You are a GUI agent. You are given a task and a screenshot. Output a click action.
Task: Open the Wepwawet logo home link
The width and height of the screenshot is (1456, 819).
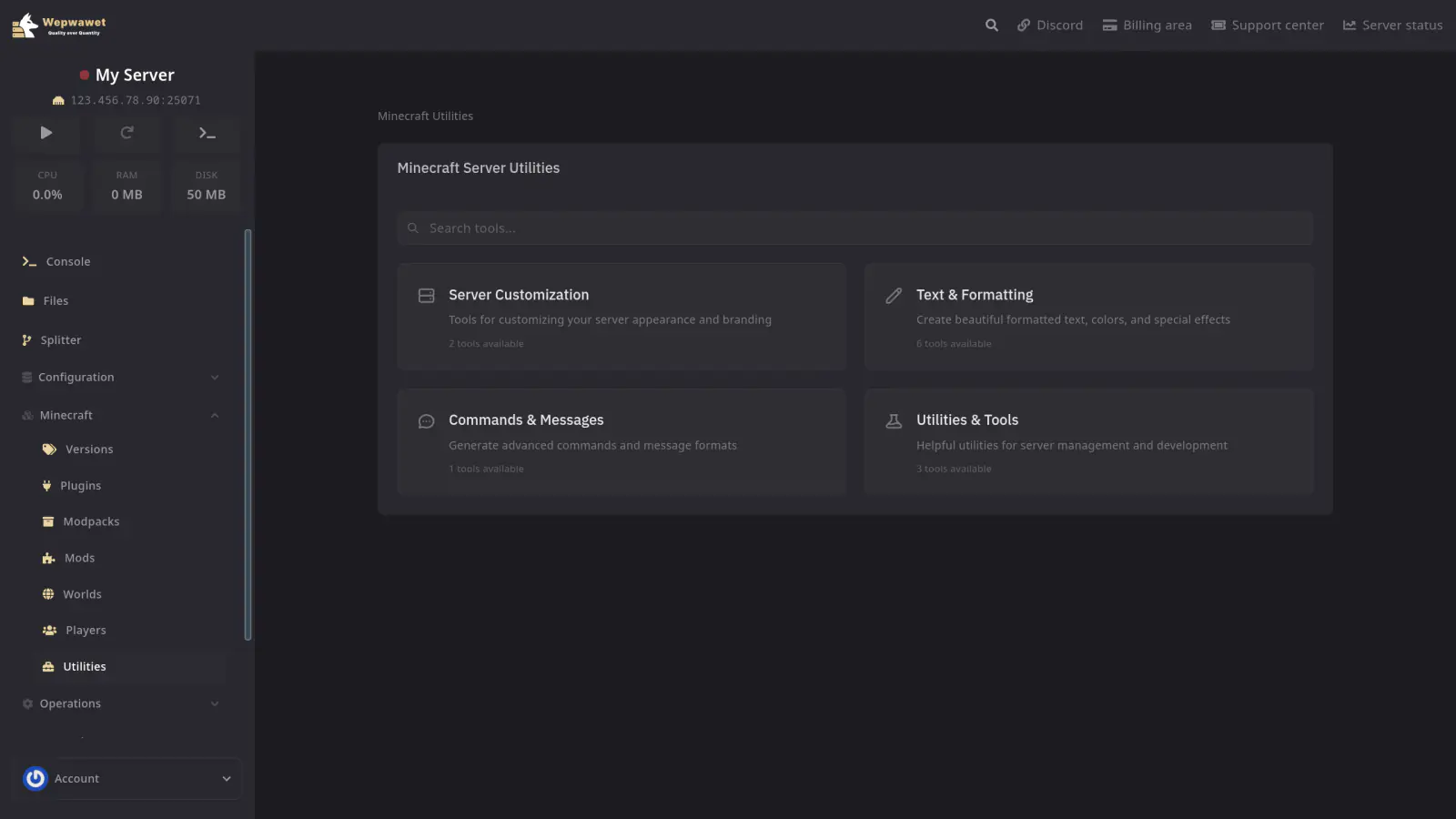click(59, 25)
